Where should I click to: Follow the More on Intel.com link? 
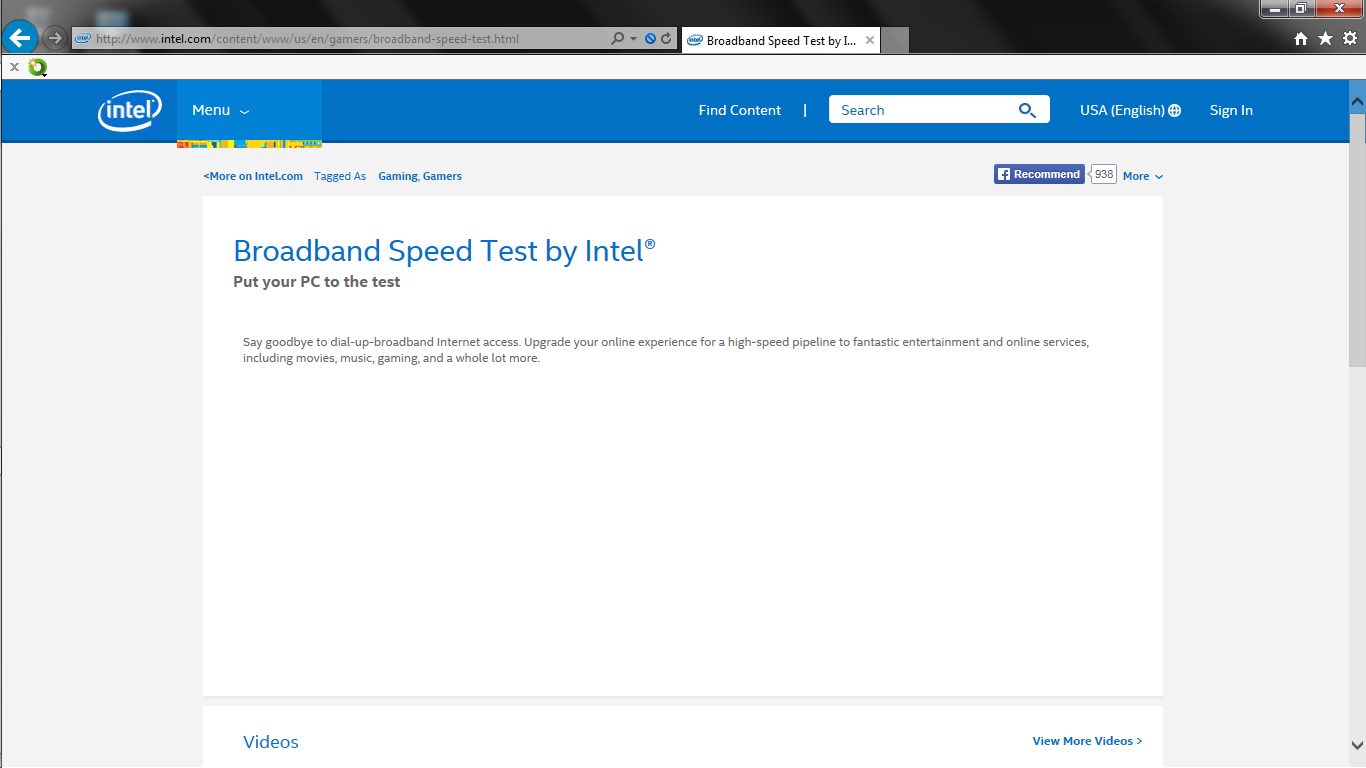[253, 176]
